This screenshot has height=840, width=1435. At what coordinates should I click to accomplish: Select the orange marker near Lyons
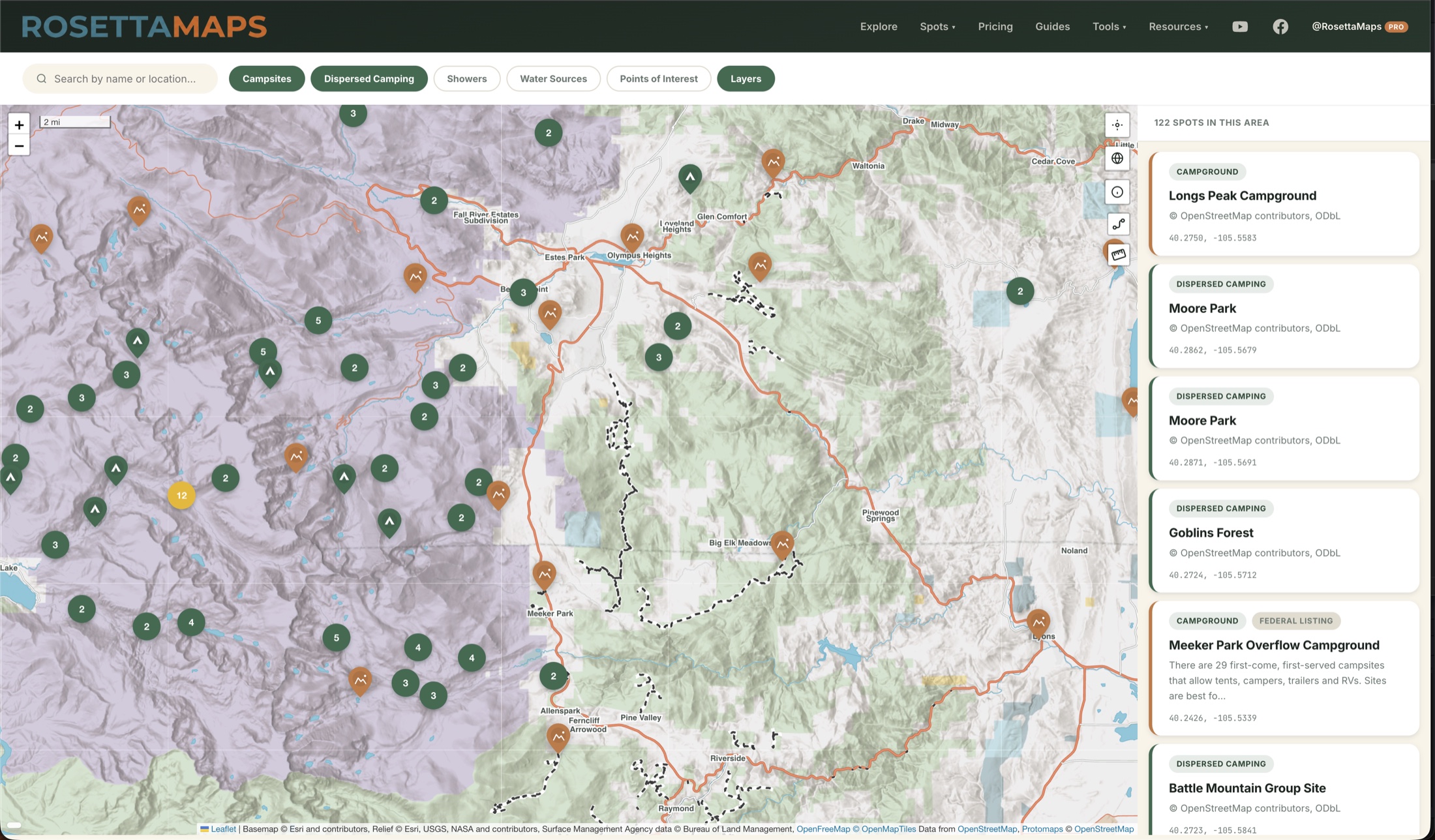point(1038,623)
